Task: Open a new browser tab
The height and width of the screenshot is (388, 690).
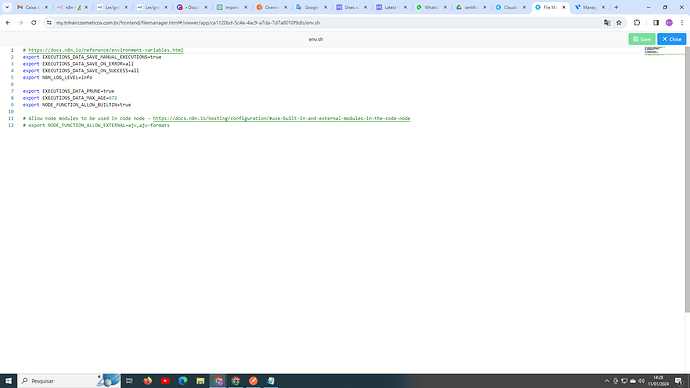Action: pos(616,7)
